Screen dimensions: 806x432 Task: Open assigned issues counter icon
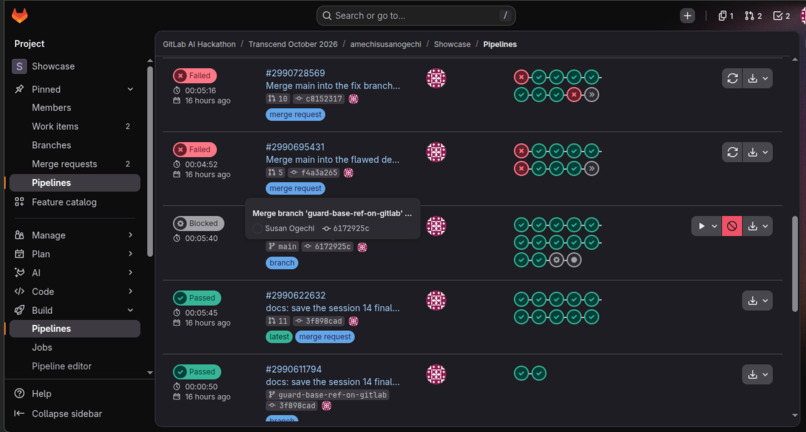pyautogui.click(x=726, y=16)
